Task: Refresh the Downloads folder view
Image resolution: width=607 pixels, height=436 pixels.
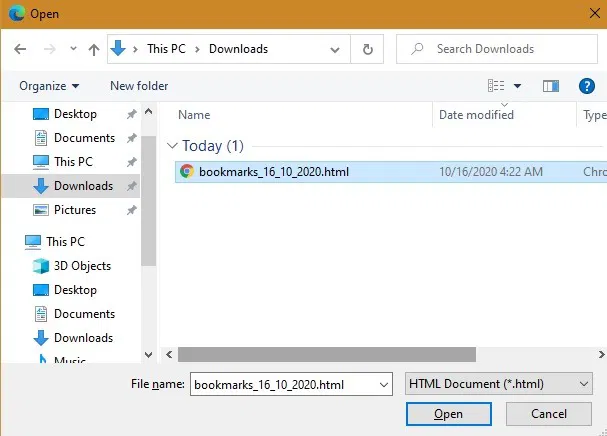Action: tap(367, 49)
